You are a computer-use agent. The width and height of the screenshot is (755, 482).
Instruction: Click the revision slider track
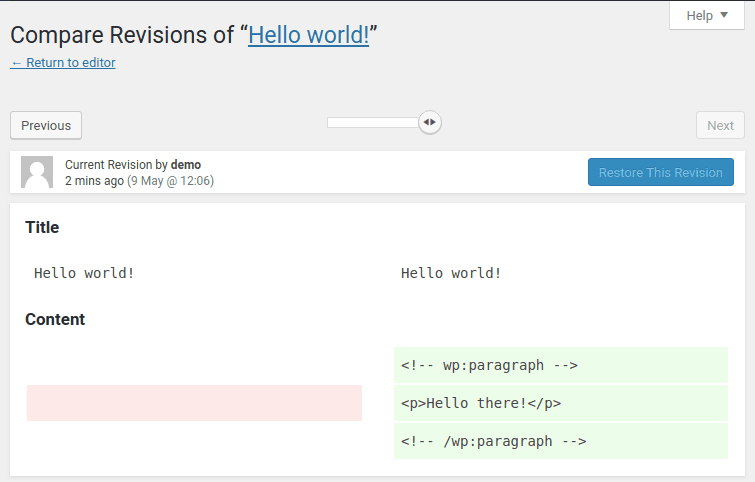click(x=372, y=122)
